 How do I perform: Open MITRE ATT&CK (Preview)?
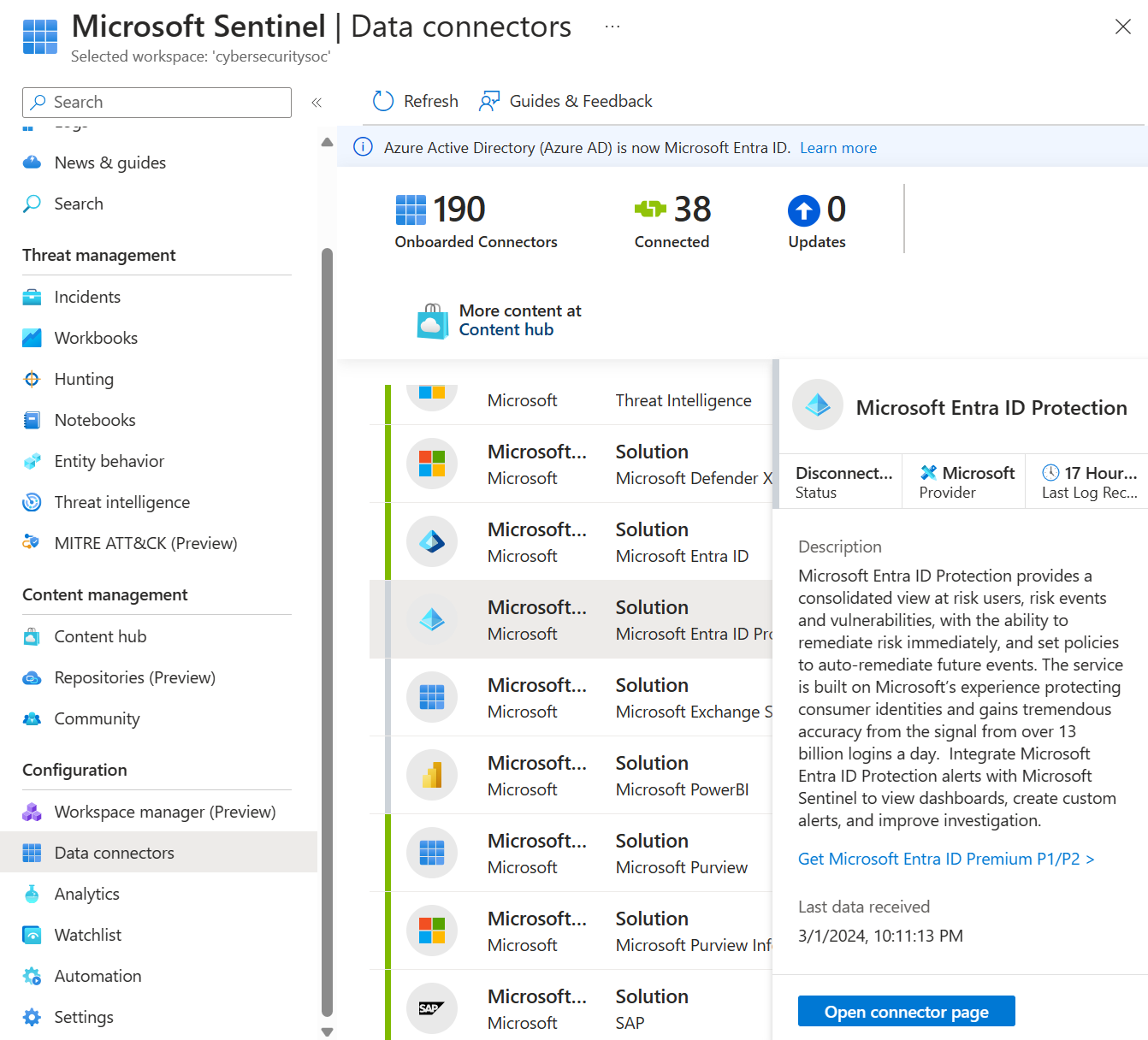[145, 543]
